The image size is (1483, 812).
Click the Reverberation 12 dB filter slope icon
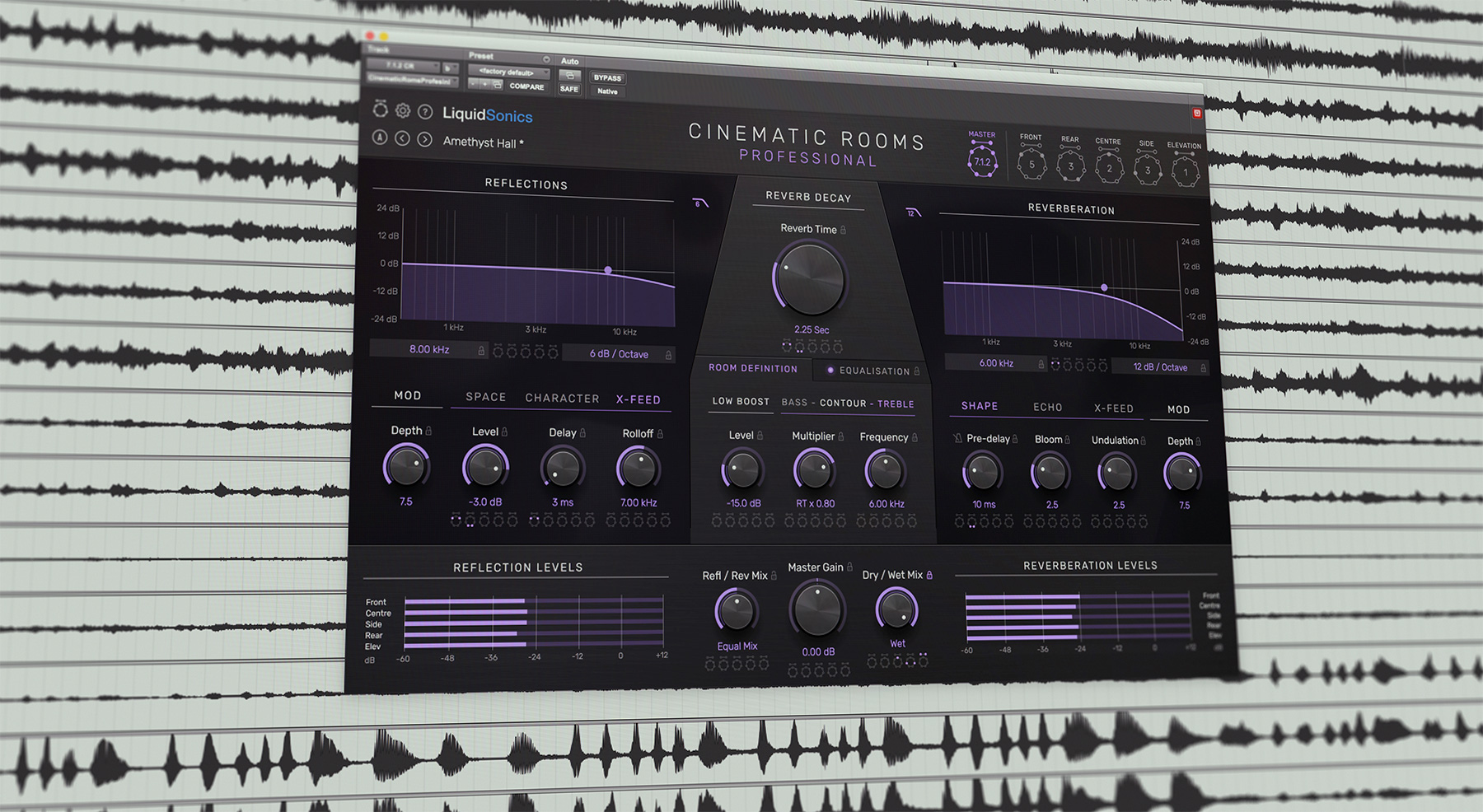(x=913, y=212)
